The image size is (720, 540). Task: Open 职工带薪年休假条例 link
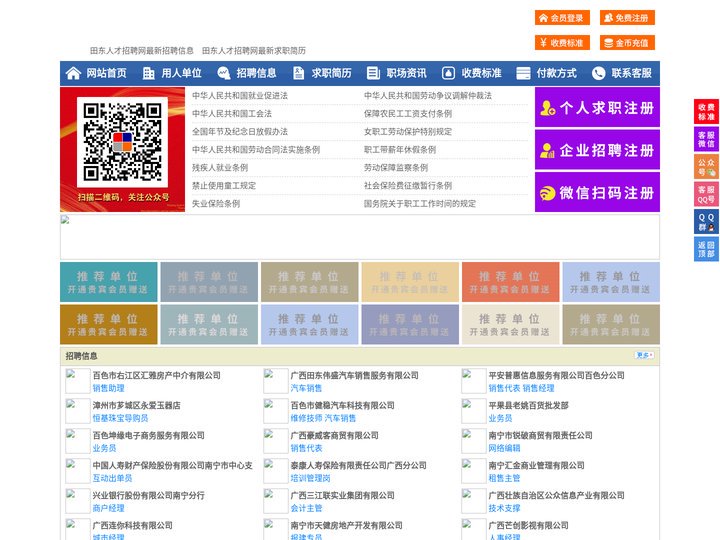pos(400,150)
